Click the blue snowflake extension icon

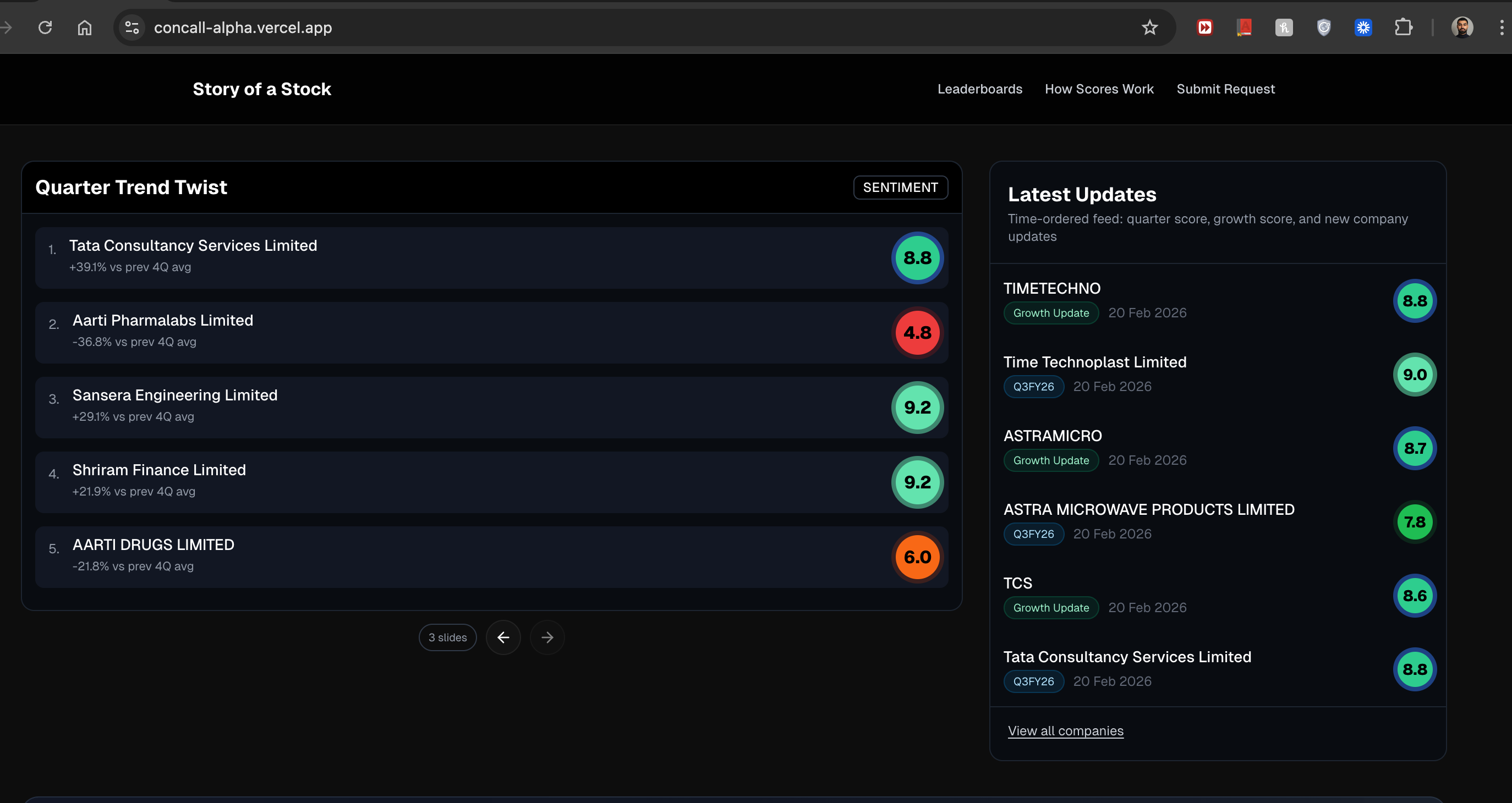tap(1363, 28)
